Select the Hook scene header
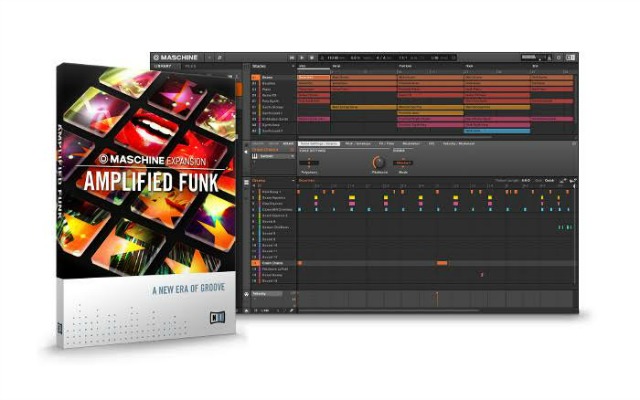The image size is (640, 400). click(469, 66)
